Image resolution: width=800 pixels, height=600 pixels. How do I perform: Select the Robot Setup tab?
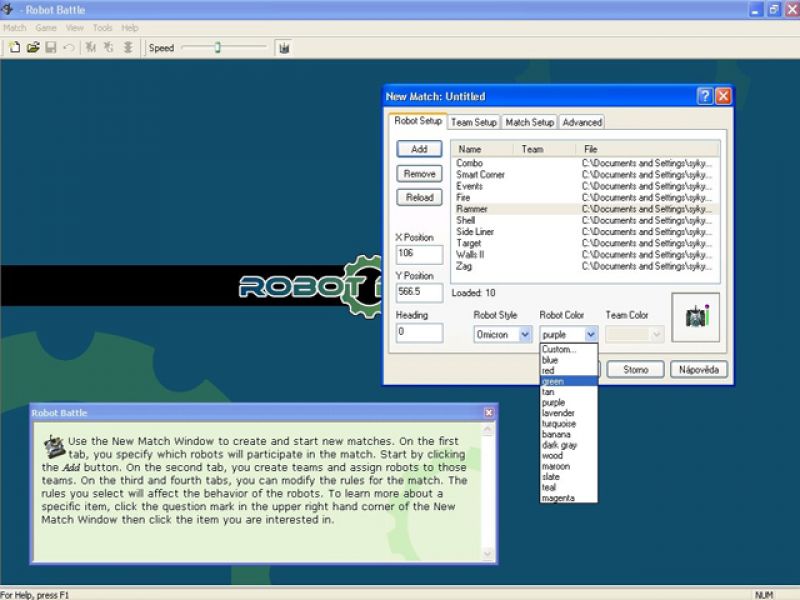418,121
